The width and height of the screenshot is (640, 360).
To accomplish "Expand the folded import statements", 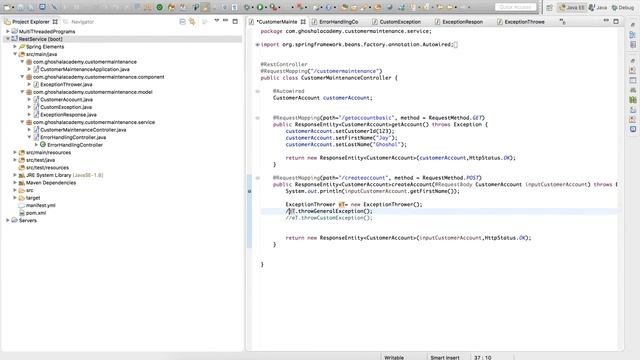I will 258,44.
